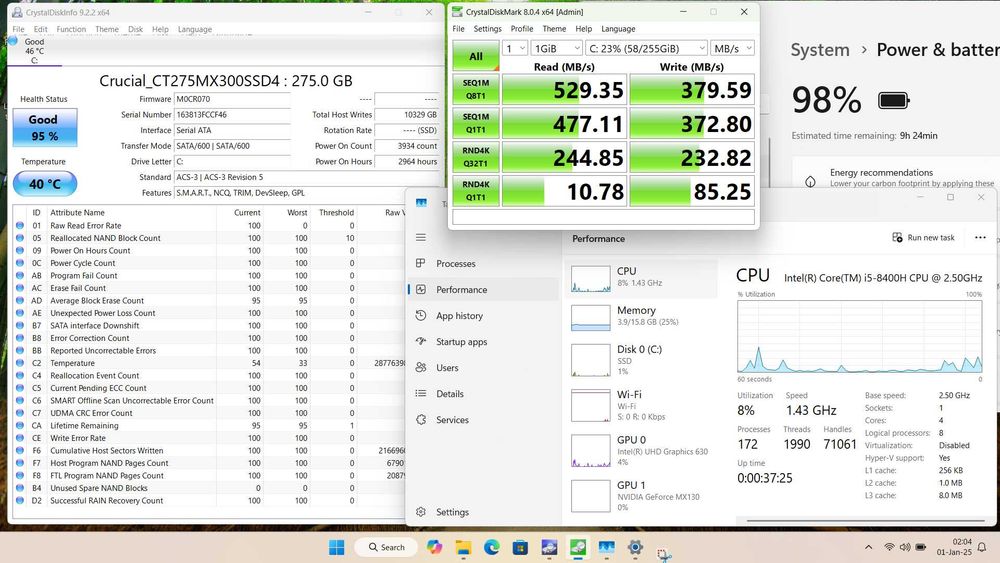
Task: Click the CrystalDiskMark taskbar icon
Action: (578, 547)
